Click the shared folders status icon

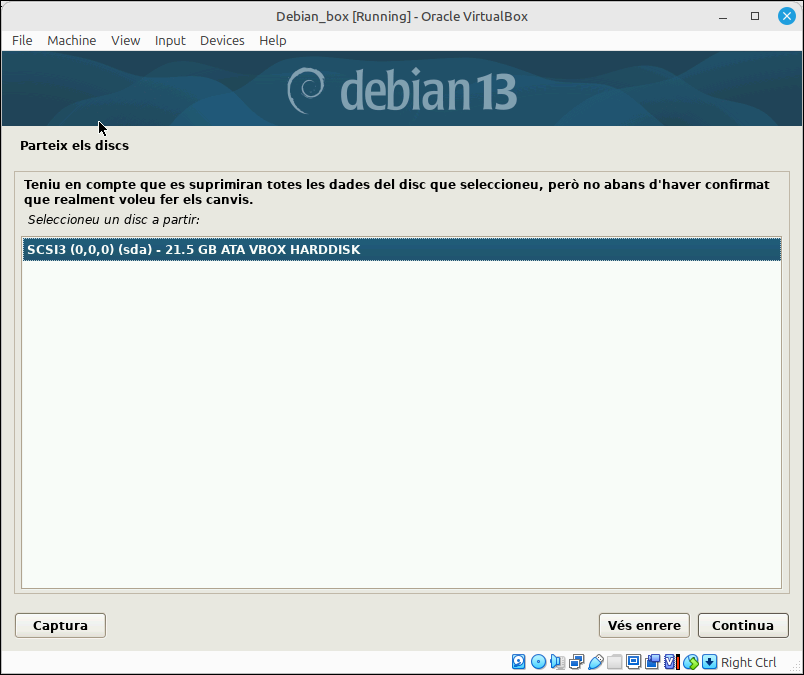click(x=614, y=662)
